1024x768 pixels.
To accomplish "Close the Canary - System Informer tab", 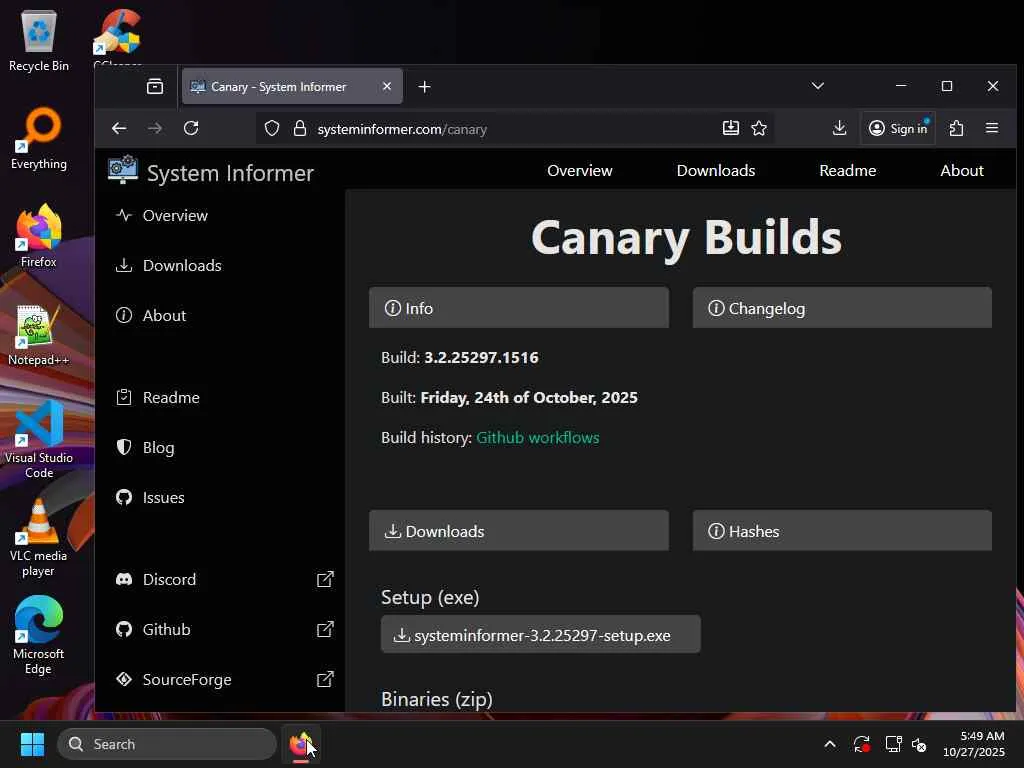I will 387,86.
